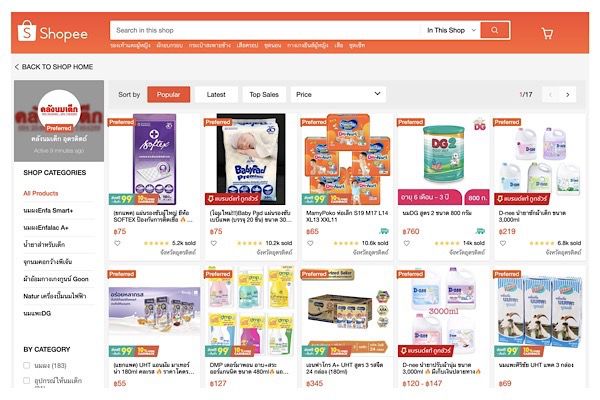Open the DG2 milk can product thumbnail
The height and width of the screenshot is (400, 600).
443,159
